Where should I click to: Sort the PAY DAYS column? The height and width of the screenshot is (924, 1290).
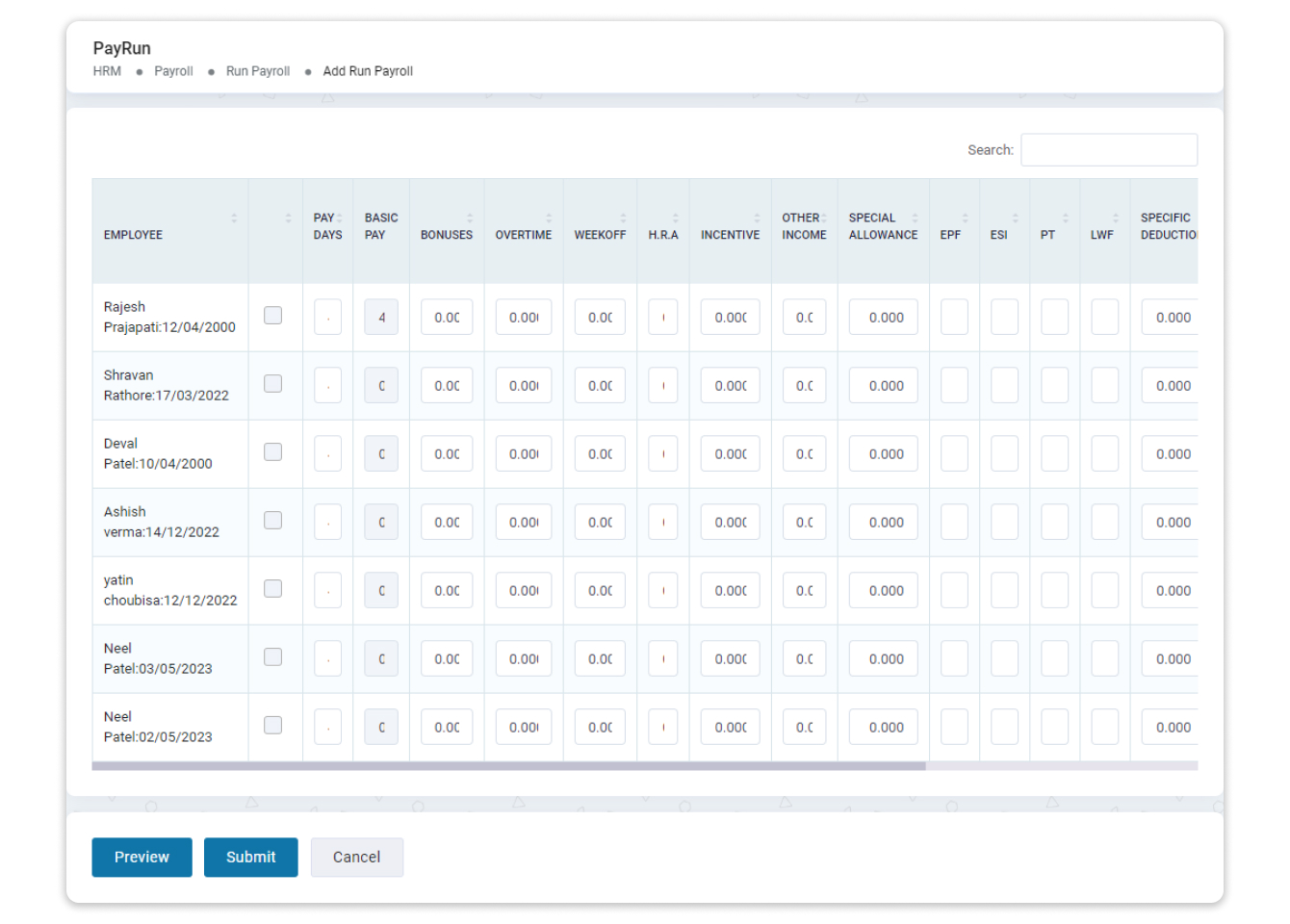[x=339, y=218]
